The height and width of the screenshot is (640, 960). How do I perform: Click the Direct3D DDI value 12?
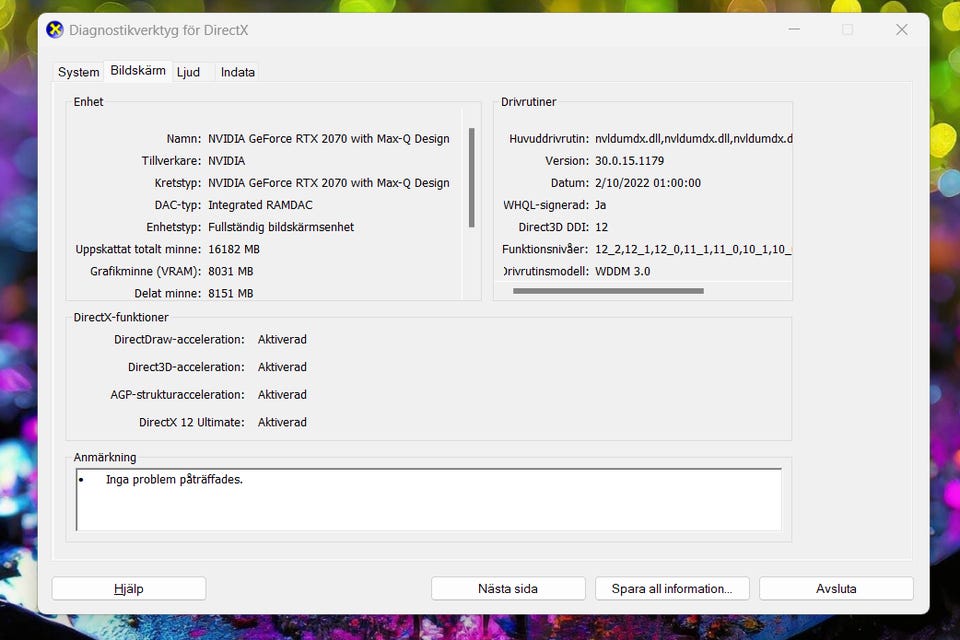601,227
